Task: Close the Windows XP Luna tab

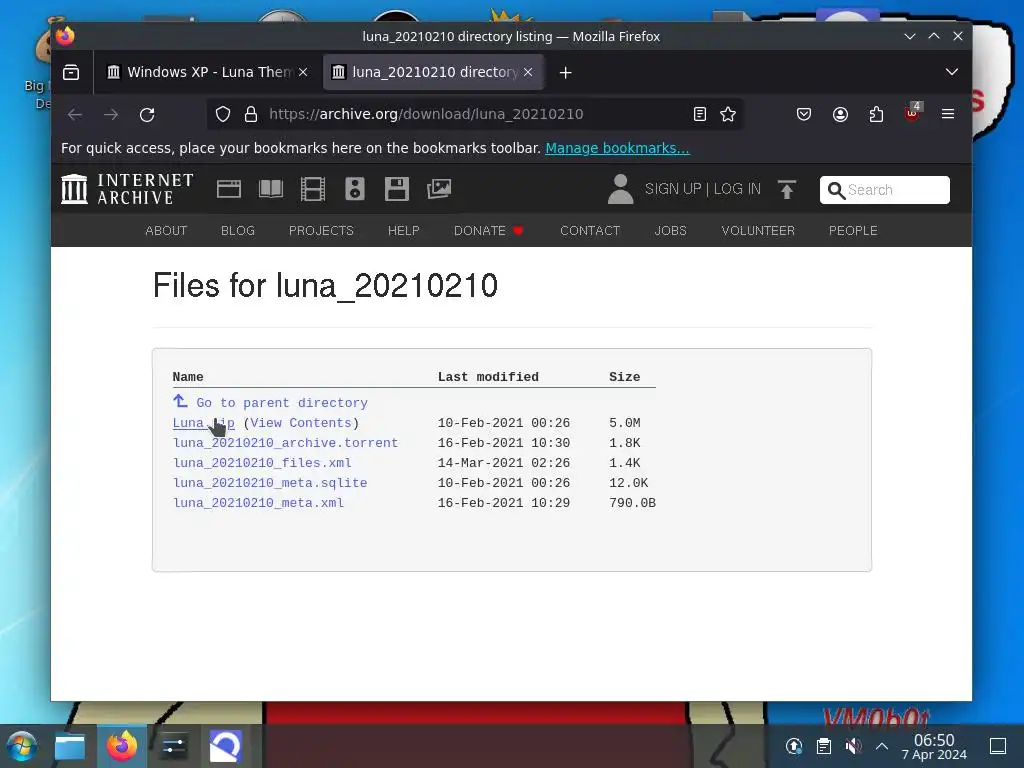Action: (x=303, y=72)
